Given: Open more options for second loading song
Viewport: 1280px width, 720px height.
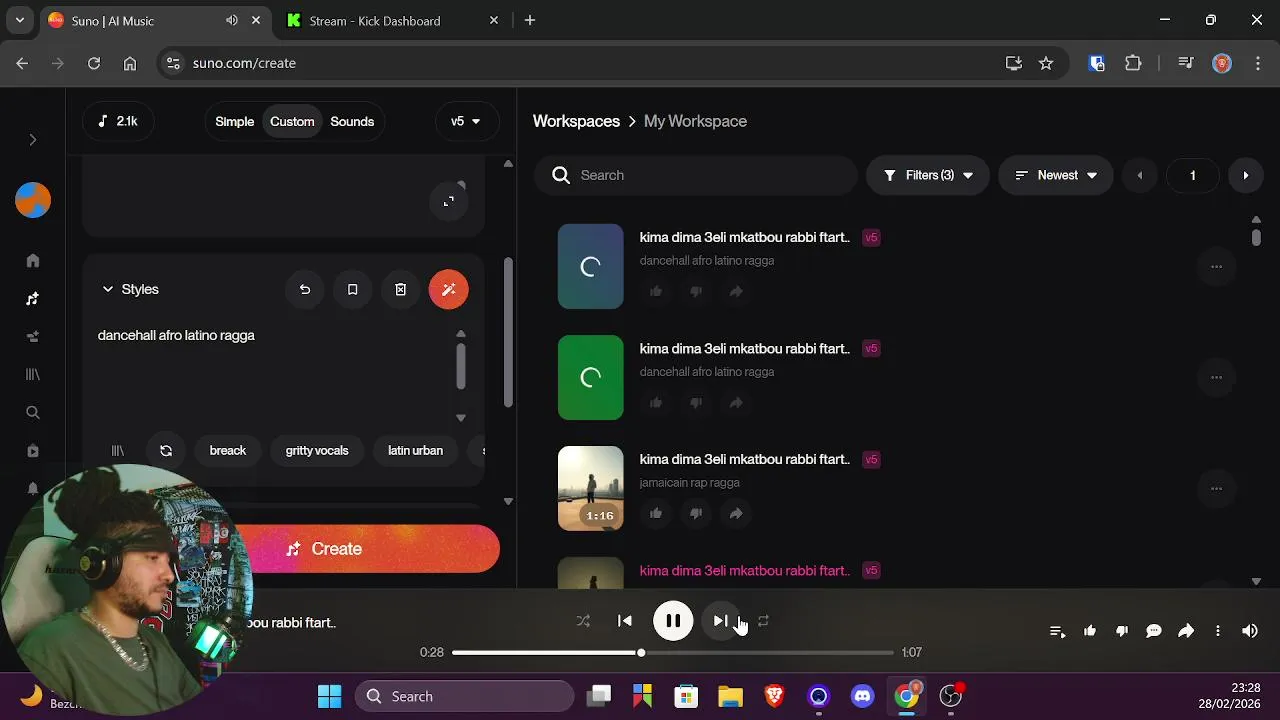Looking at the screenshot, I should pos(1216,377).
